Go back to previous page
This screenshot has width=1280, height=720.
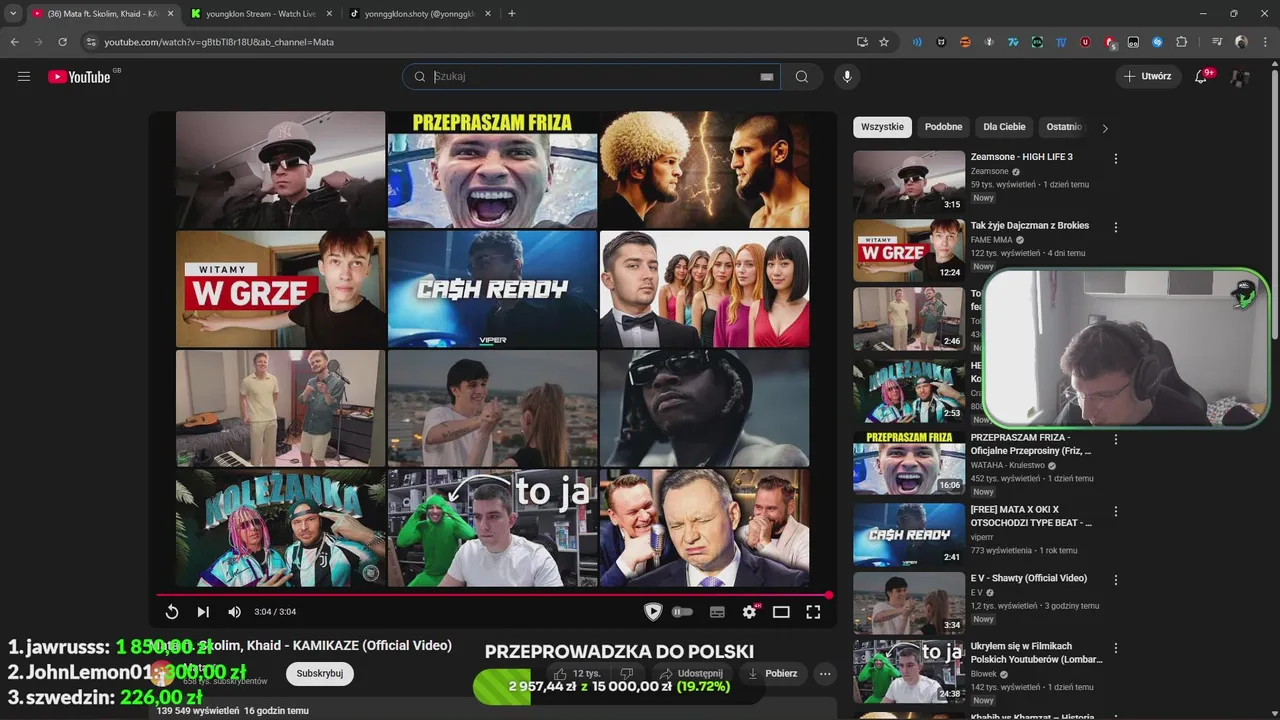(x=14, y=42)
